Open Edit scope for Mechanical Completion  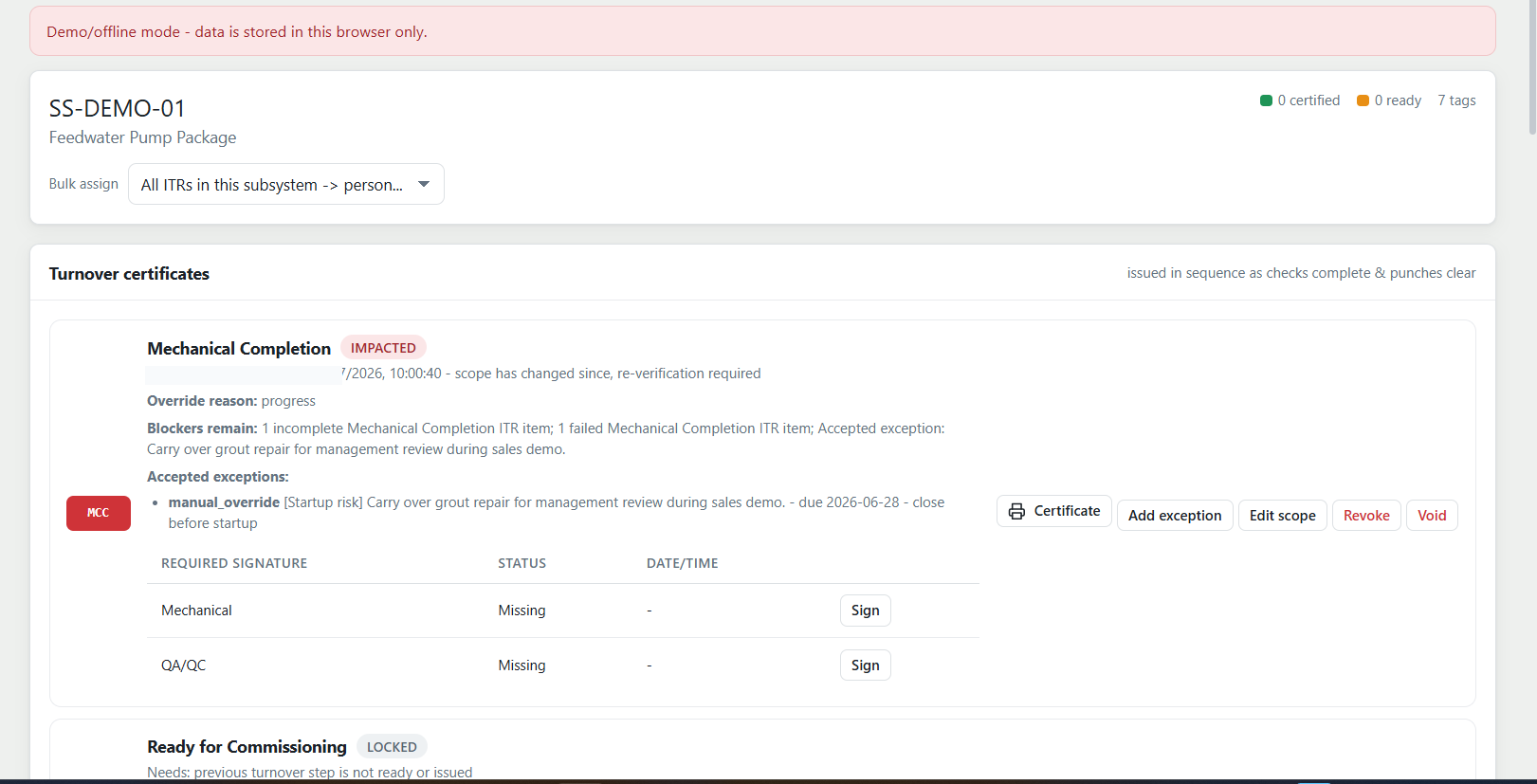tap(1282, 516)
